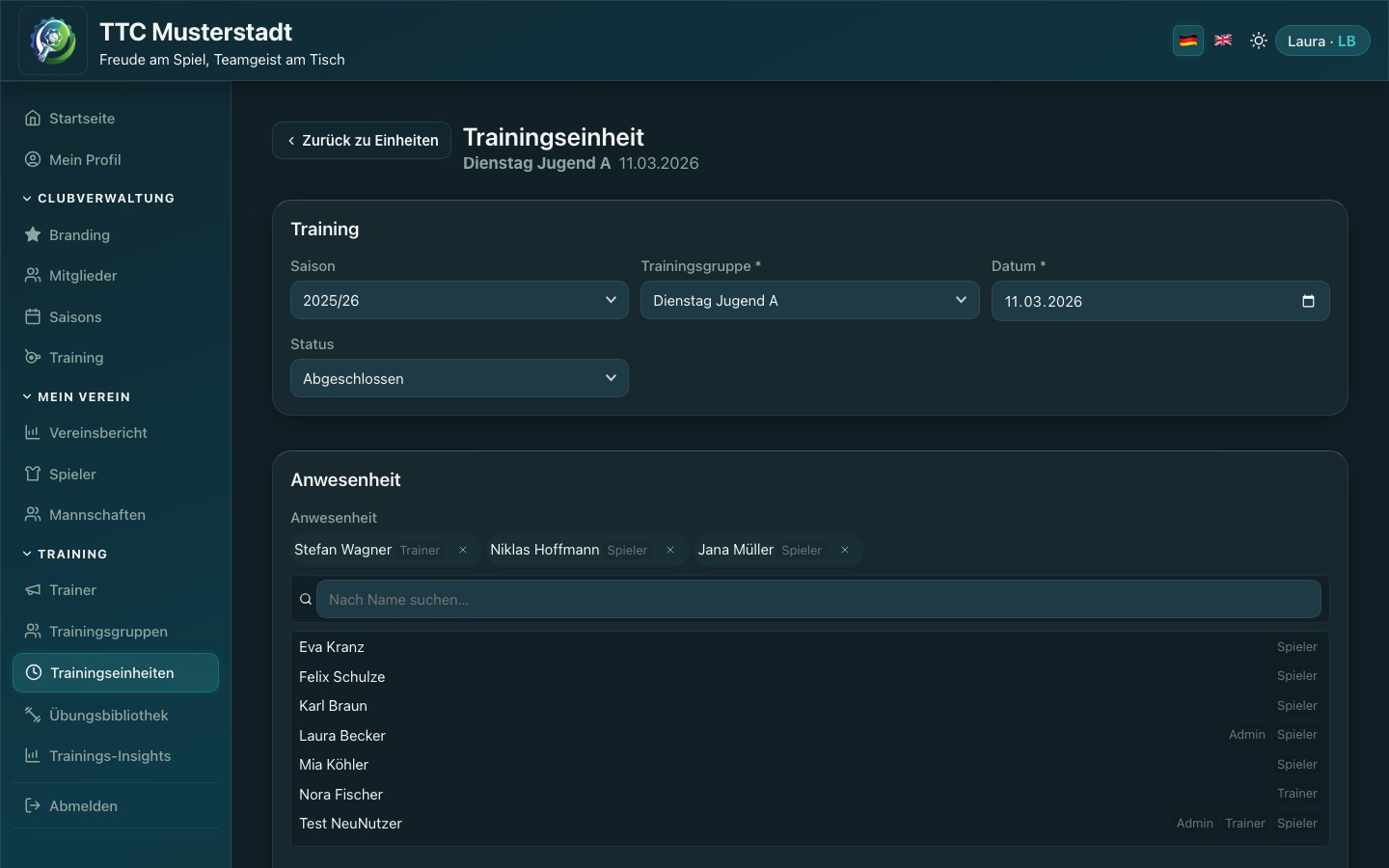This screenshot has width=1389, height=868.
Task: Click the Trainingseinheiten clock icon
Action: point(34,673)
